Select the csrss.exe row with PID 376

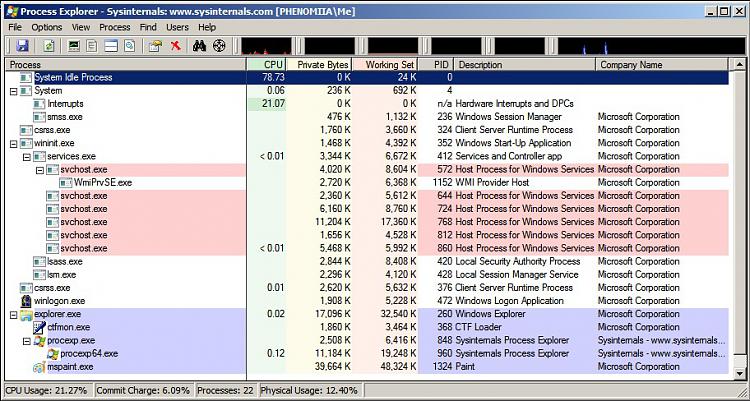click(x=367, y=288)
